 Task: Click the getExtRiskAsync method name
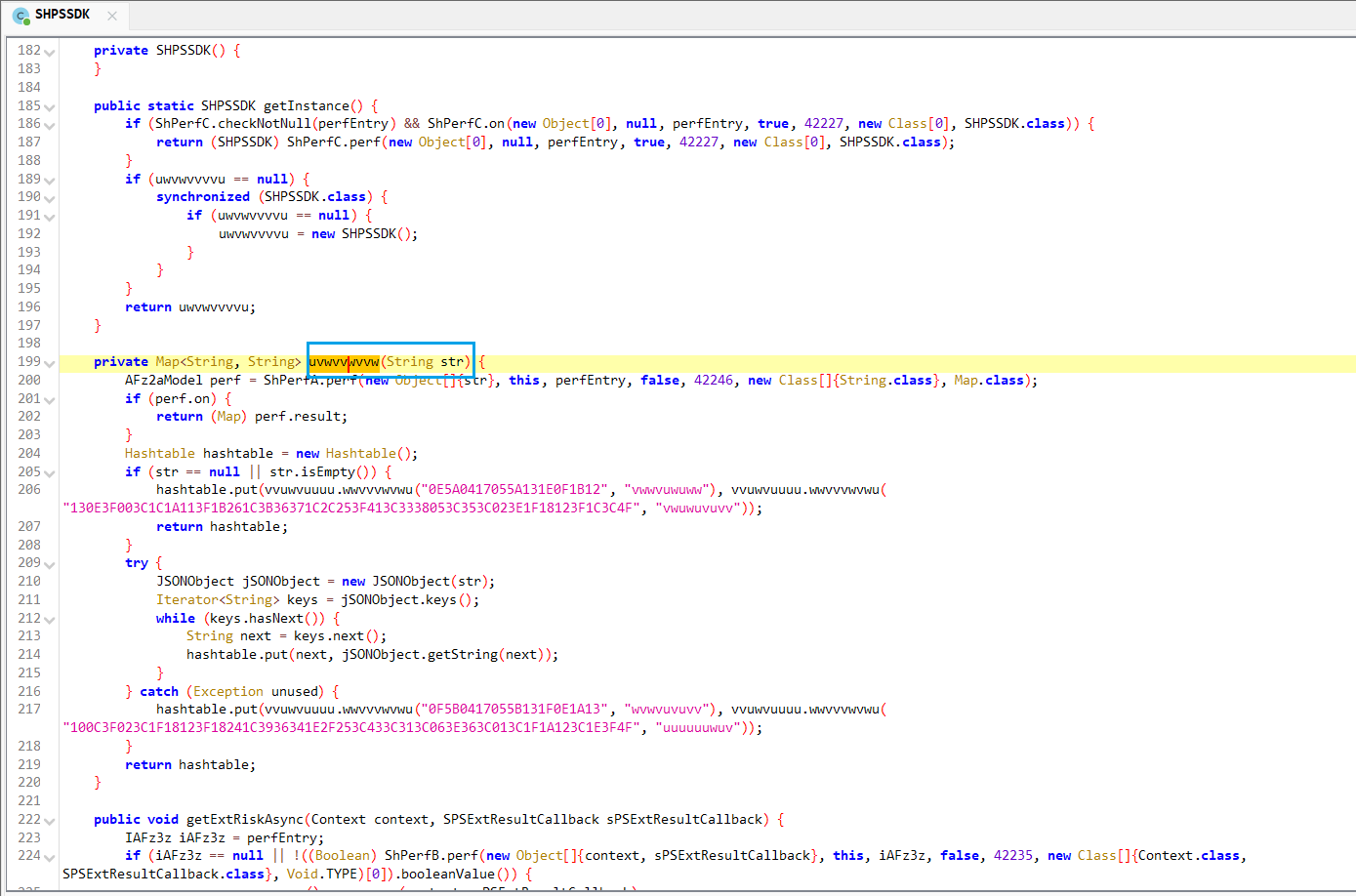coord(245,819)
